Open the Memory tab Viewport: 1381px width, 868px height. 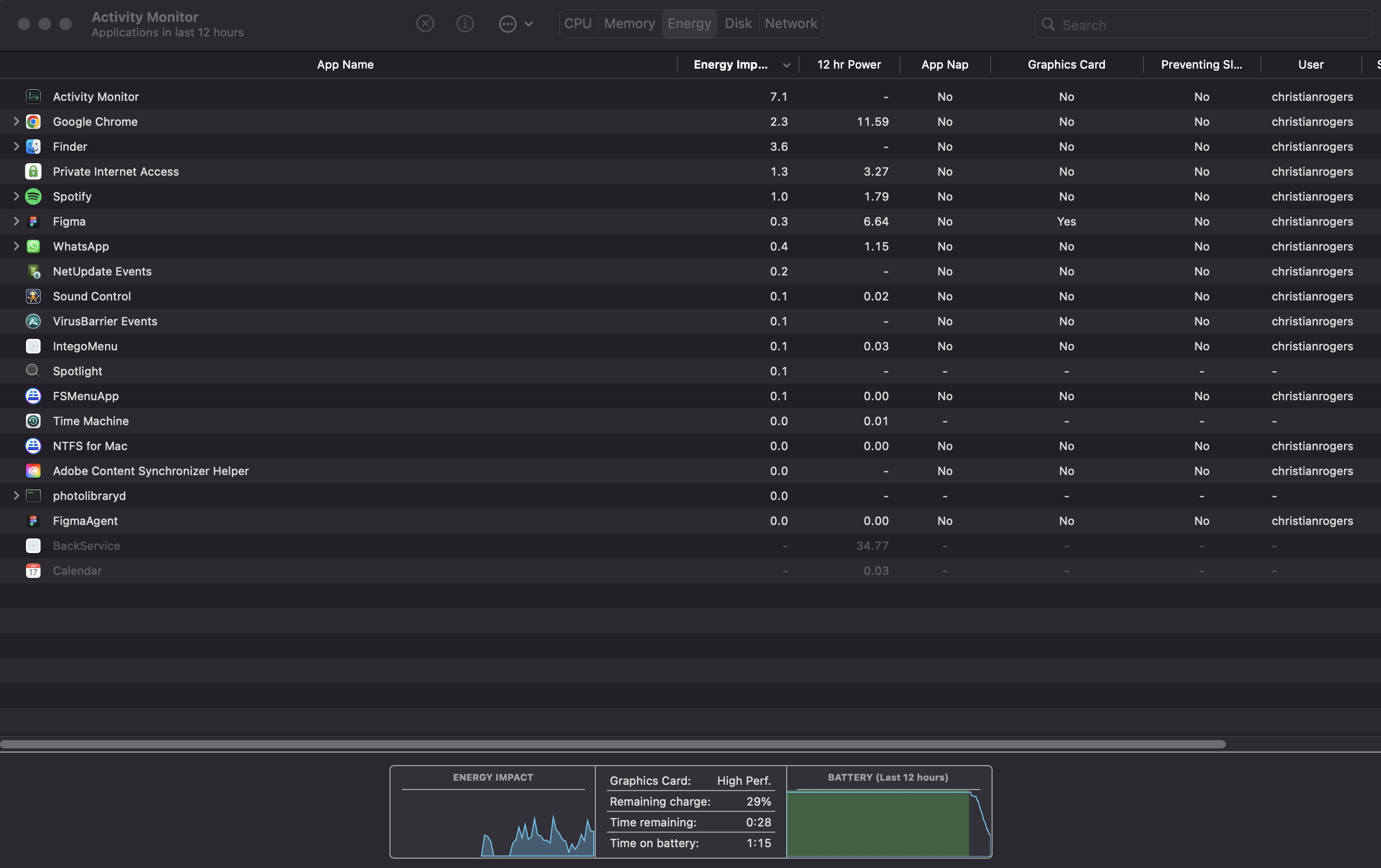pyautogui.click(x=629, y=23)
